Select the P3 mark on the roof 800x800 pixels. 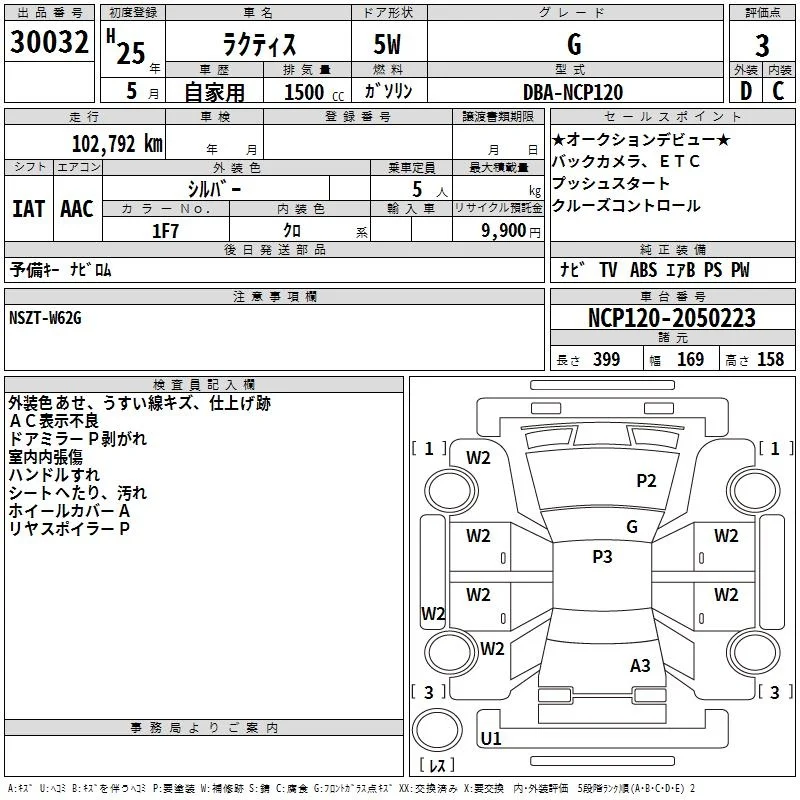click(x=602, y=557)
